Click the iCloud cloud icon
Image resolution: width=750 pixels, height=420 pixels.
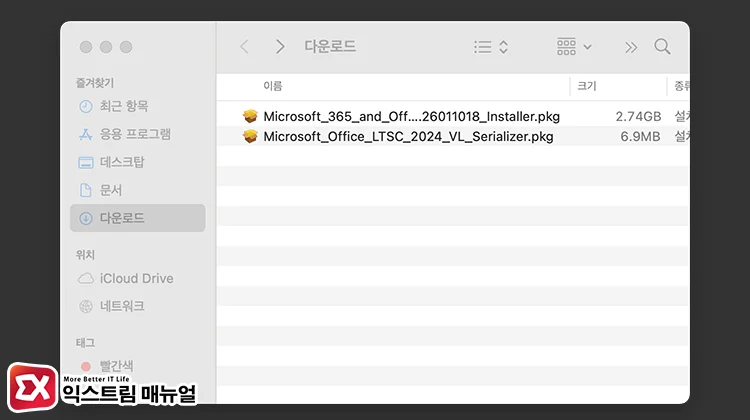tap(86, 278)
